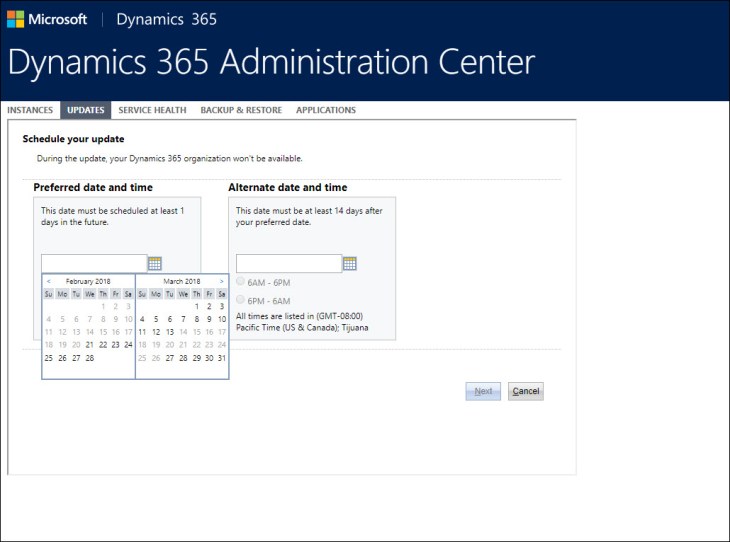This screenshot has width=730, height=542.
Task: Click the Pacific Time zone note text
Action: pyautogui.click(x=302, y=322)
